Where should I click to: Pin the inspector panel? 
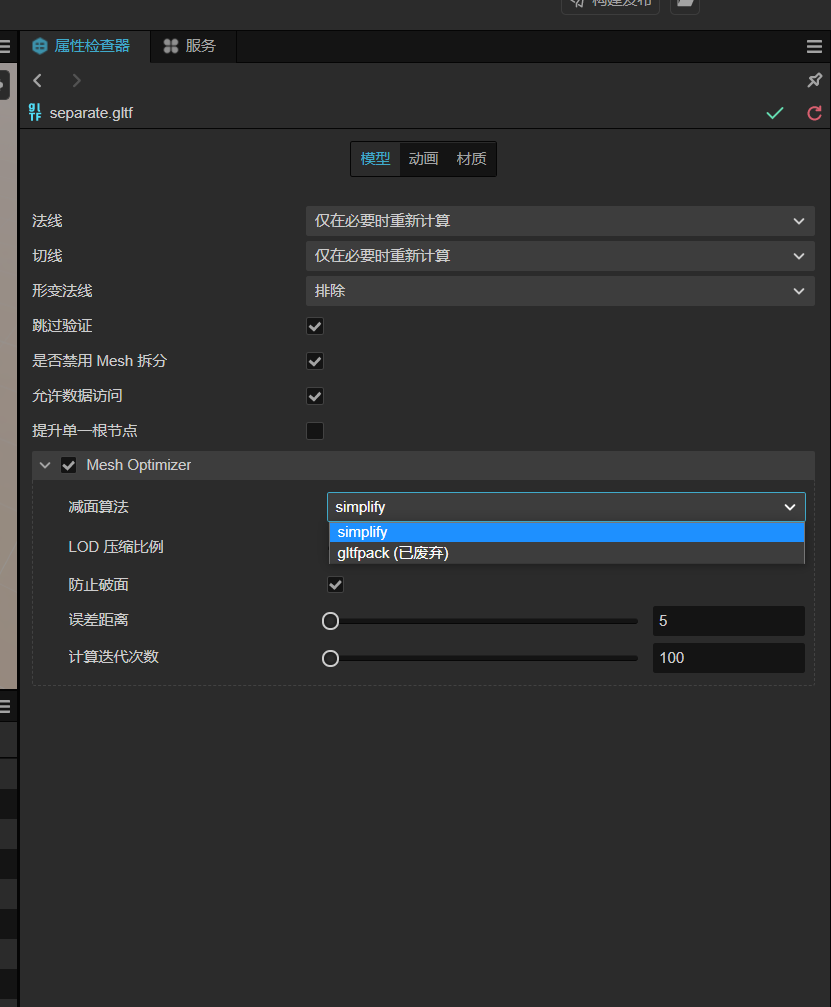tap(814, 81)
